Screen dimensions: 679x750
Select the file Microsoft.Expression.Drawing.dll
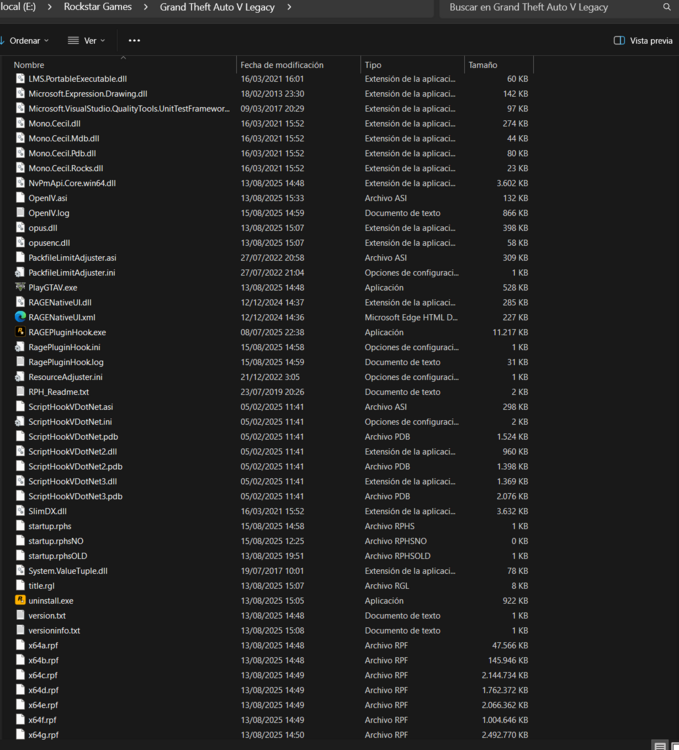[x=88, y=93]
